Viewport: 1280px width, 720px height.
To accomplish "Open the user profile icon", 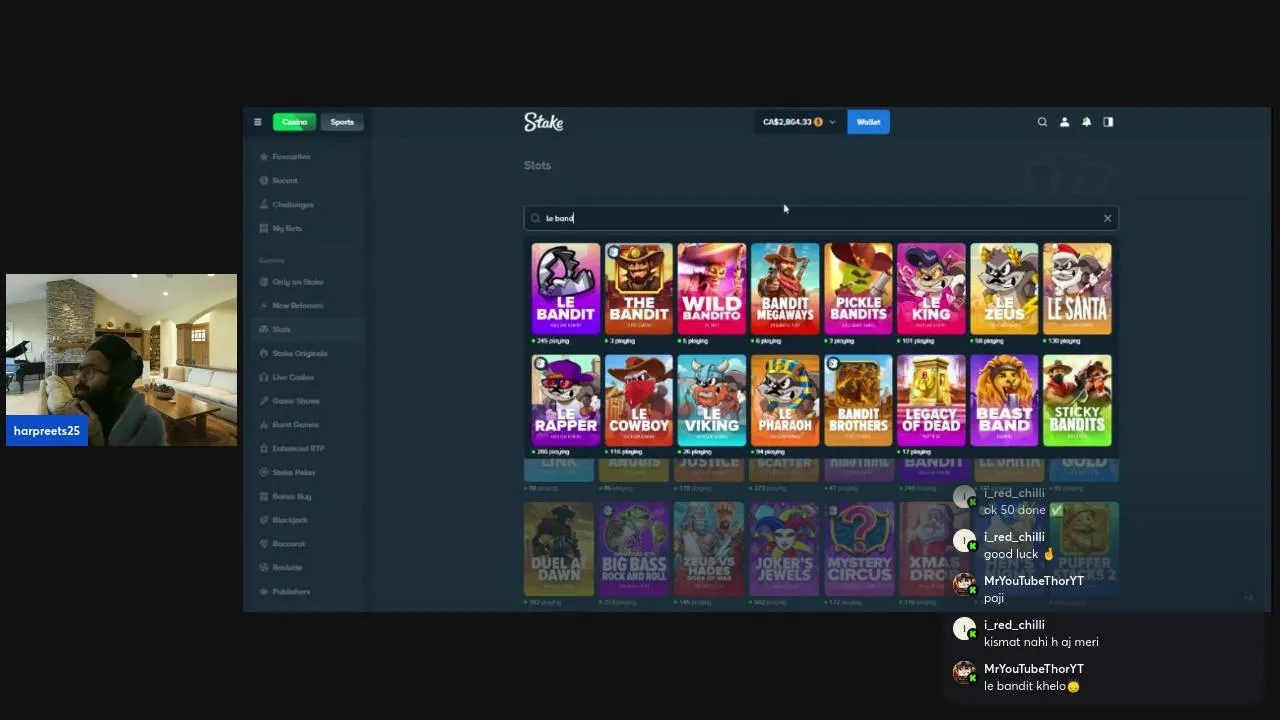I will pos(1064,122).
